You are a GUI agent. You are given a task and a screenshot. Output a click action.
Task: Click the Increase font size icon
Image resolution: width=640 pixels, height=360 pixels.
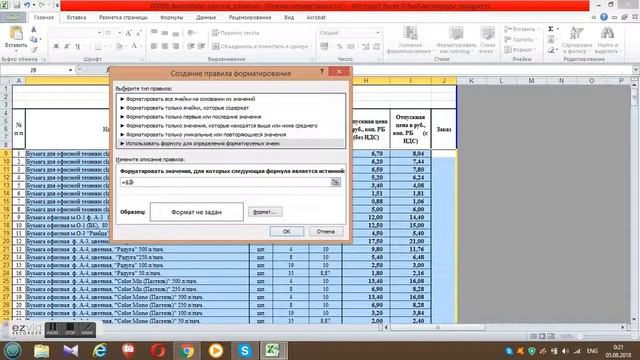(x=129, y=33)
